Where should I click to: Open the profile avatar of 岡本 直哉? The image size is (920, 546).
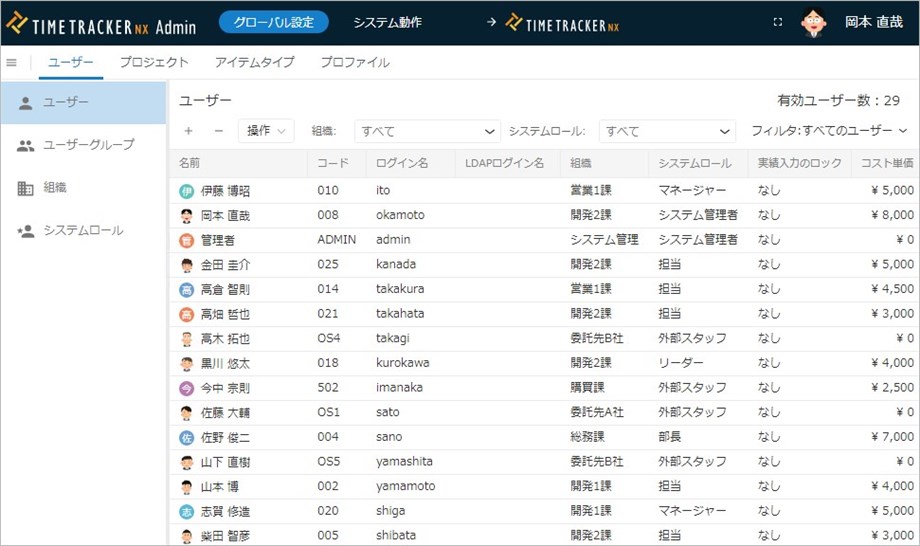[x=814, y=23]
